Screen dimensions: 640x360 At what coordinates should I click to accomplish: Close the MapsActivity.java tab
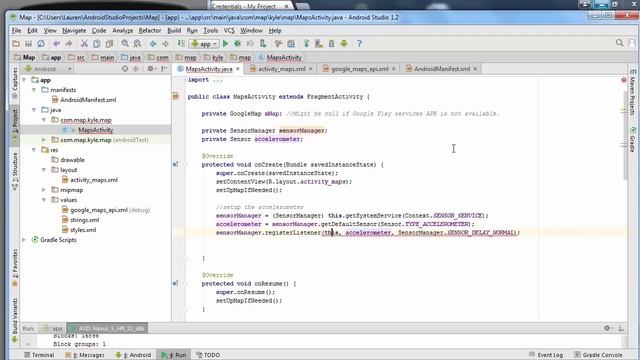point(238,69)
